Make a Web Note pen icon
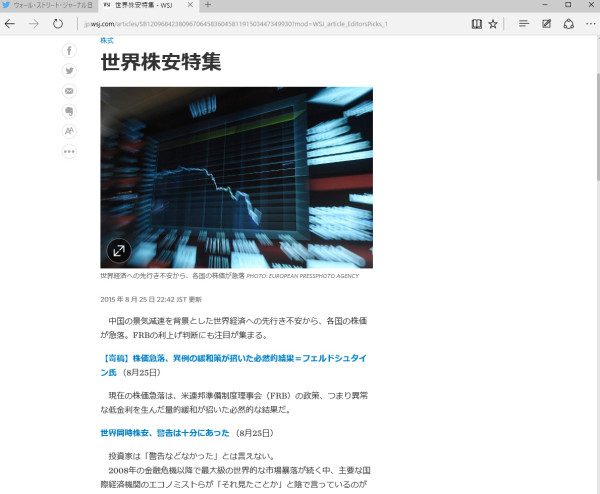The height and width of the screenshot is (494, 600). click(546, 24)
